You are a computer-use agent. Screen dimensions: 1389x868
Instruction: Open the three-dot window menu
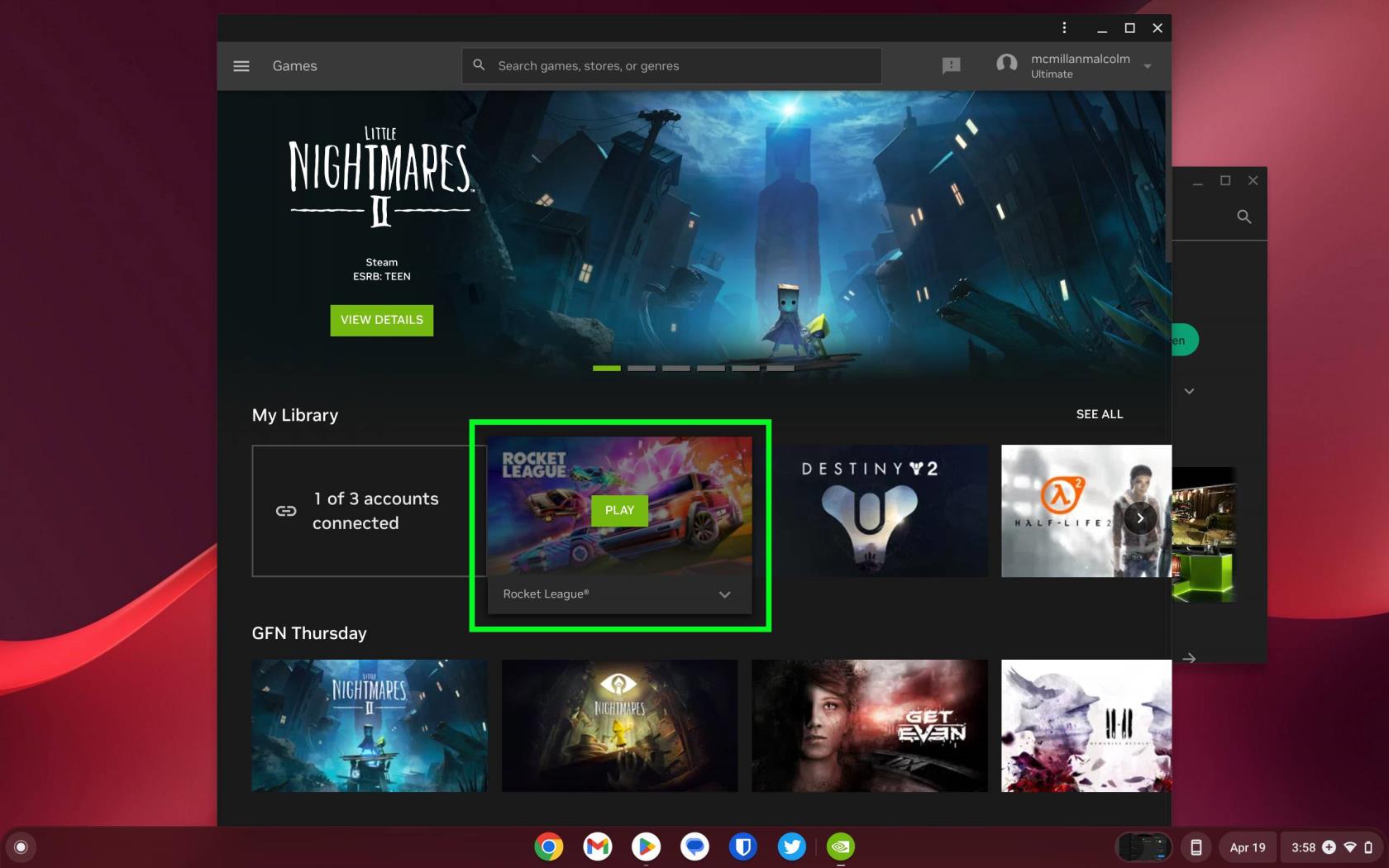[1064, 28]
